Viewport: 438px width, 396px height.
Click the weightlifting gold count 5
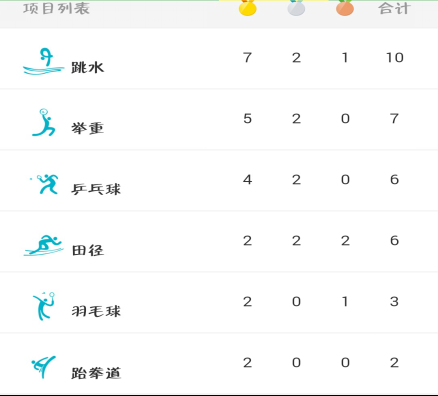click(247, 119)
